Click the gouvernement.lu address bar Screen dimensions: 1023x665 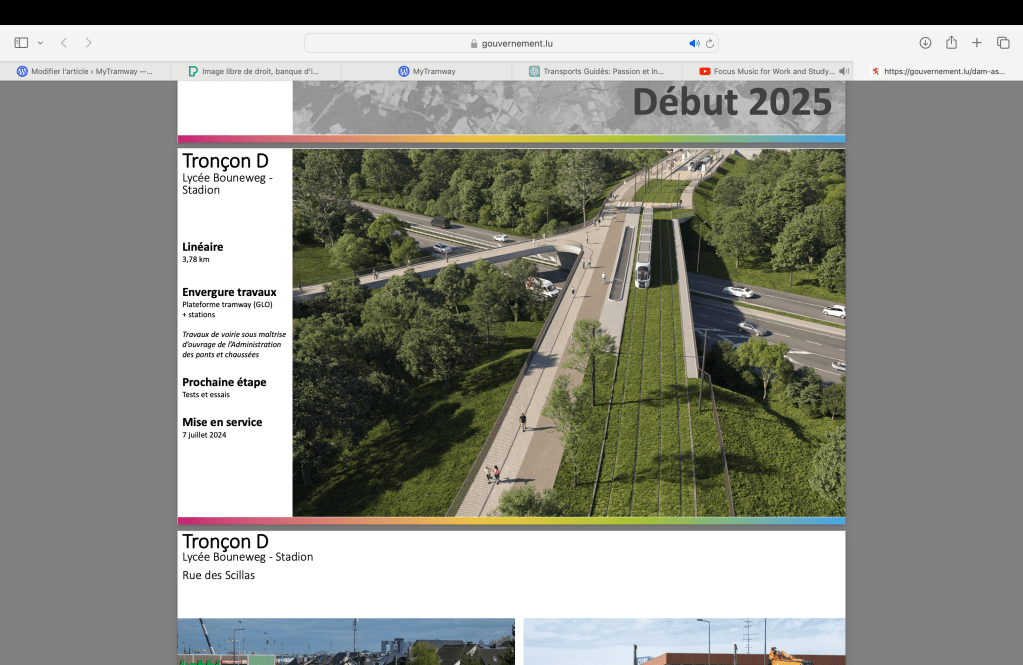coord(512,44)
